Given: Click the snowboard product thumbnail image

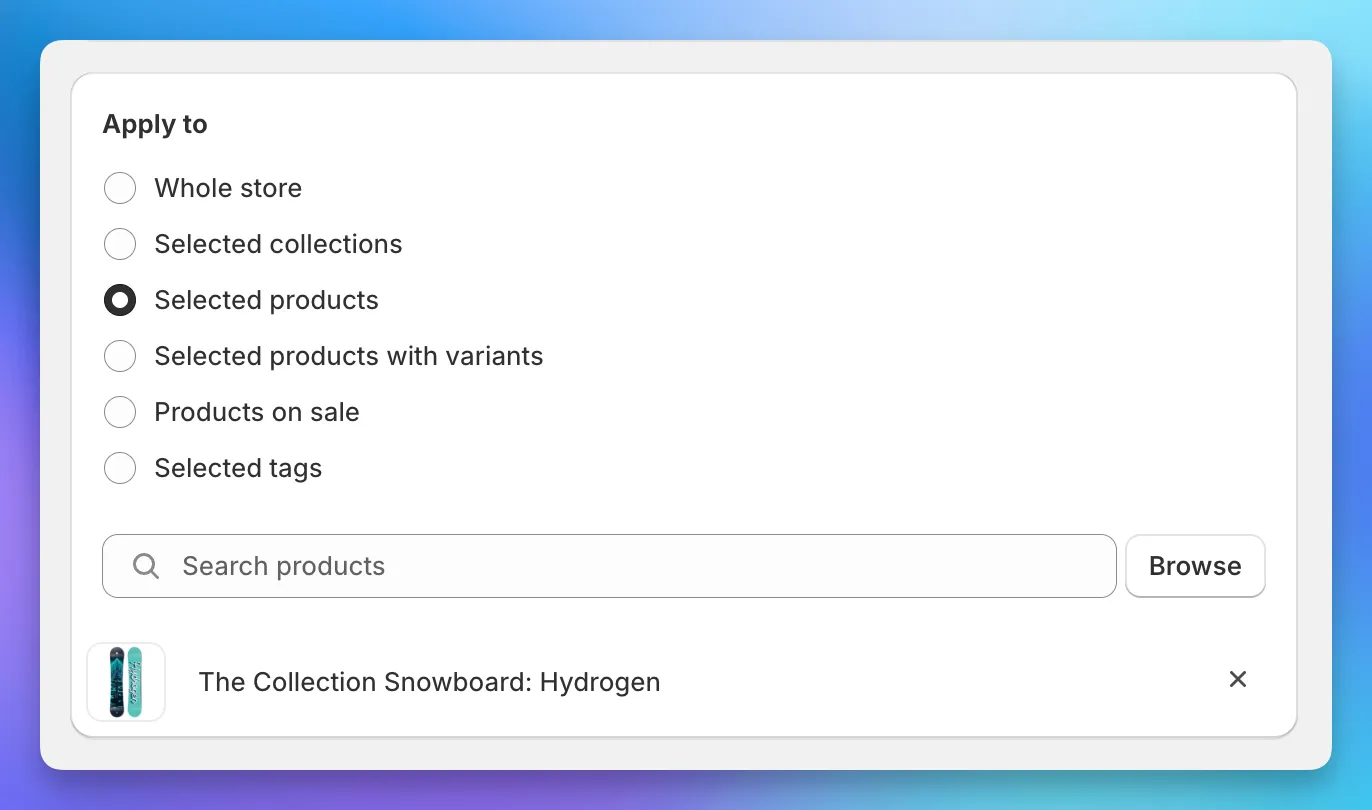Looking at the screenshot, I should tap(126, 682).
